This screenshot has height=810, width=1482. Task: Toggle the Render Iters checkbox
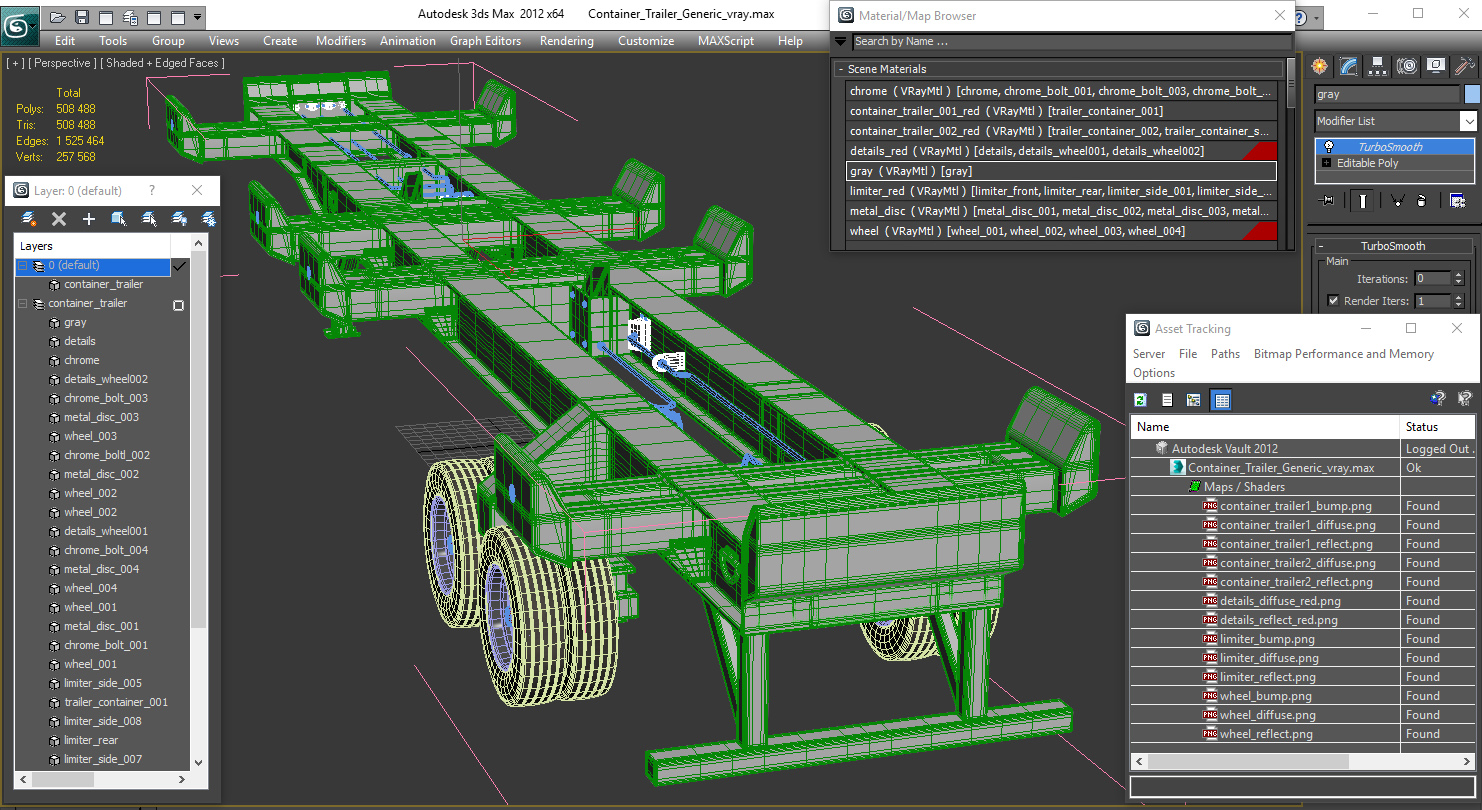1333,301
